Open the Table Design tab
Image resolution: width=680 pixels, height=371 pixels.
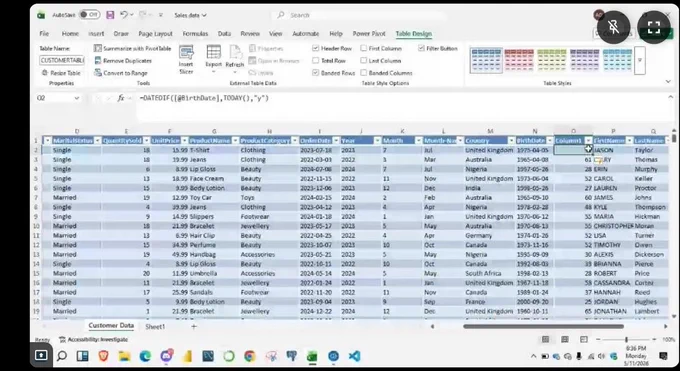coord(413,33)
